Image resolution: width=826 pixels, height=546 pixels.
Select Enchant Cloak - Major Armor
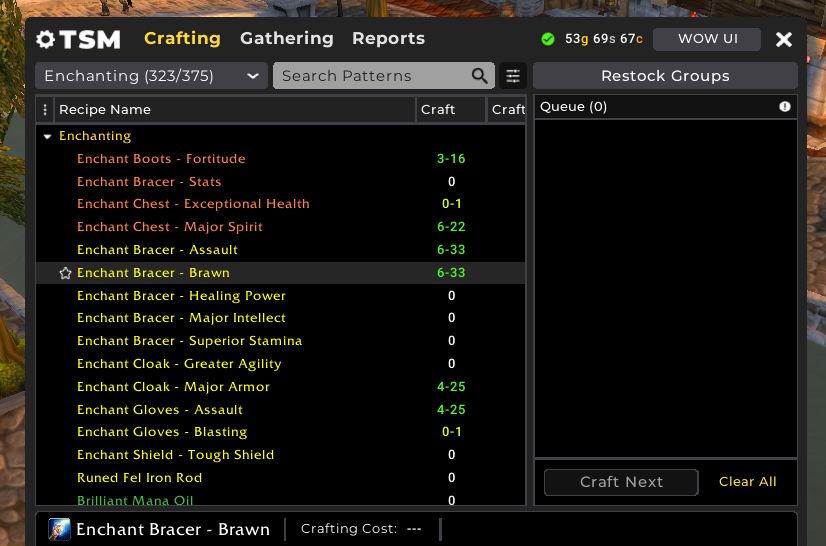(280, 387)
